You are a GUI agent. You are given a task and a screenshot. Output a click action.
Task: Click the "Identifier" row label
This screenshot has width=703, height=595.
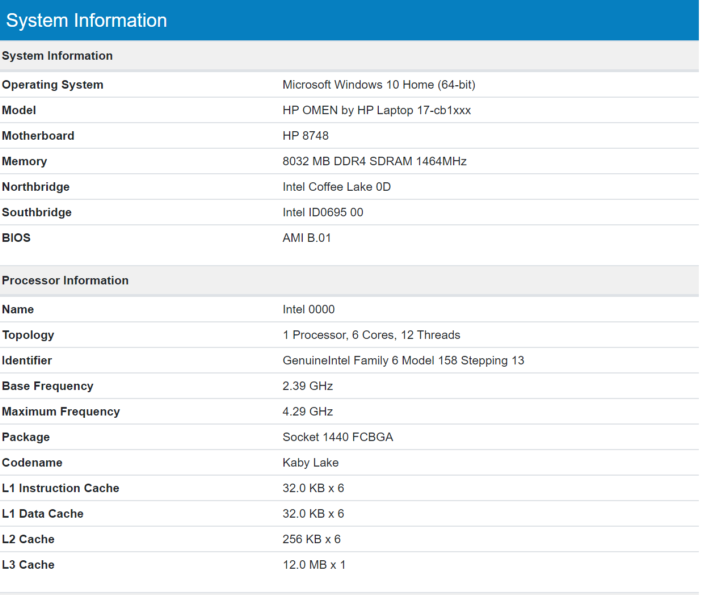pyautogui.click(x=27, y=360)
